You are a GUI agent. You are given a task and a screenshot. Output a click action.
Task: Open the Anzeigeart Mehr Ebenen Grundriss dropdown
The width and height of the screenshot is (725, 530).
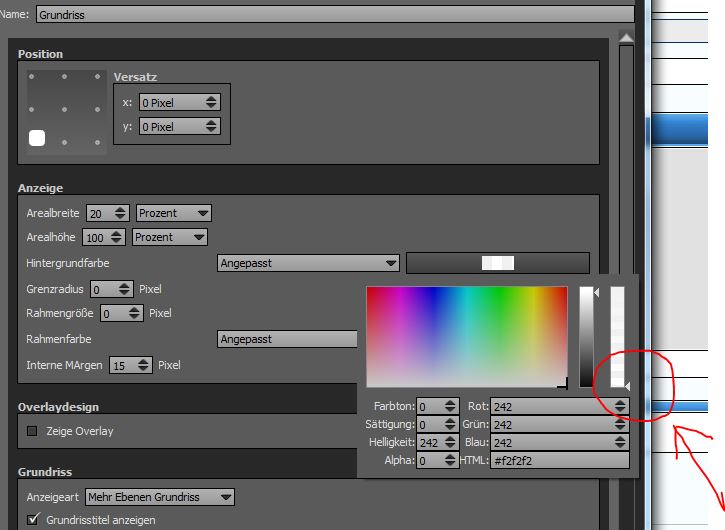coord(160,497)
